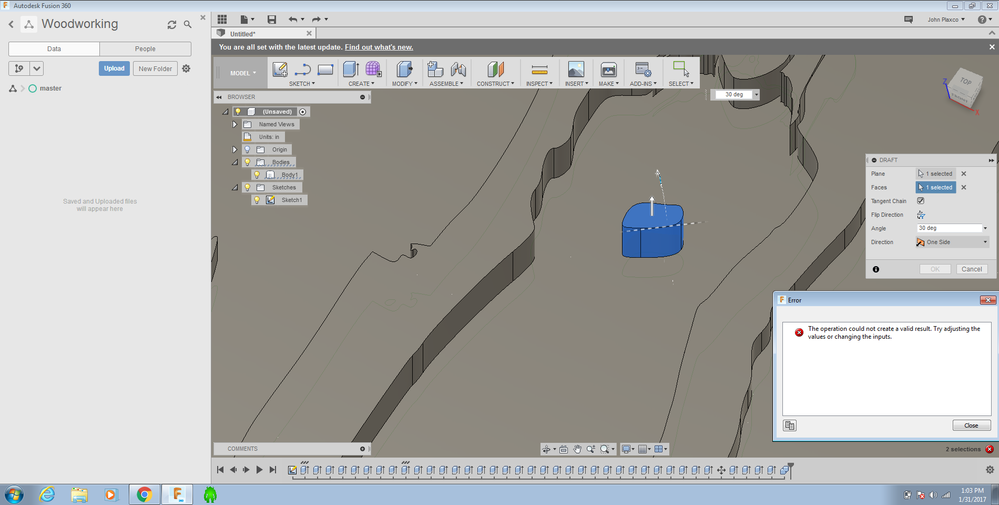Toggle the Tangent Chain checkbox
This screenshot has height=505, width=999.
click(921, 201)
